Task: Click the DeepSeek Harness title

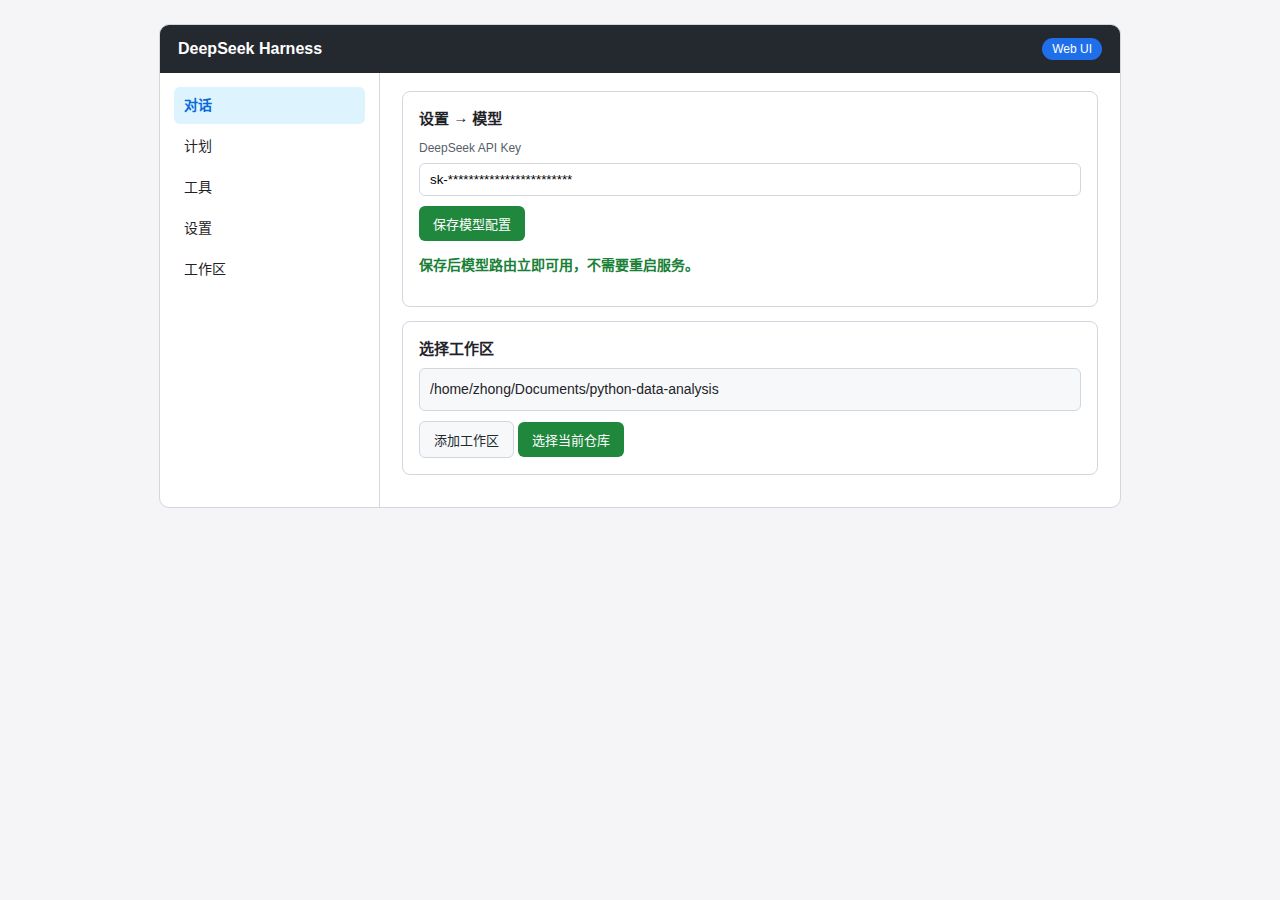Action: [x=250, y=49]
